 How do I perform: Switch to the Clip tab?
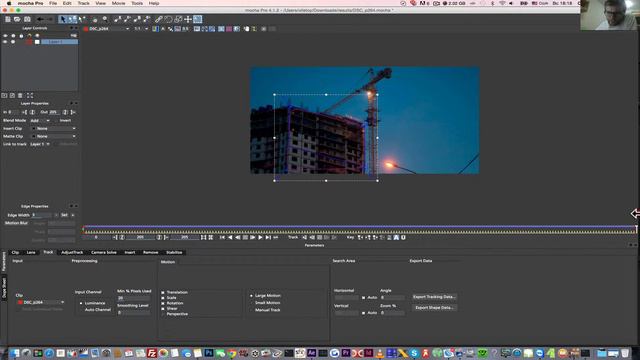(15, 252)
